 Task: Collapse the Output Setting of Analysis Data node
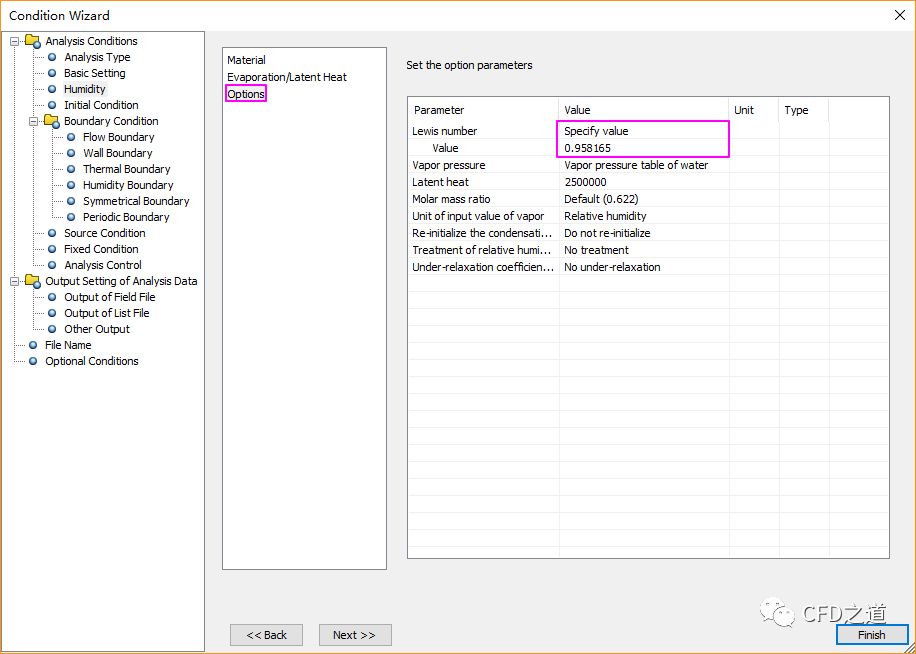pos(15,281)
